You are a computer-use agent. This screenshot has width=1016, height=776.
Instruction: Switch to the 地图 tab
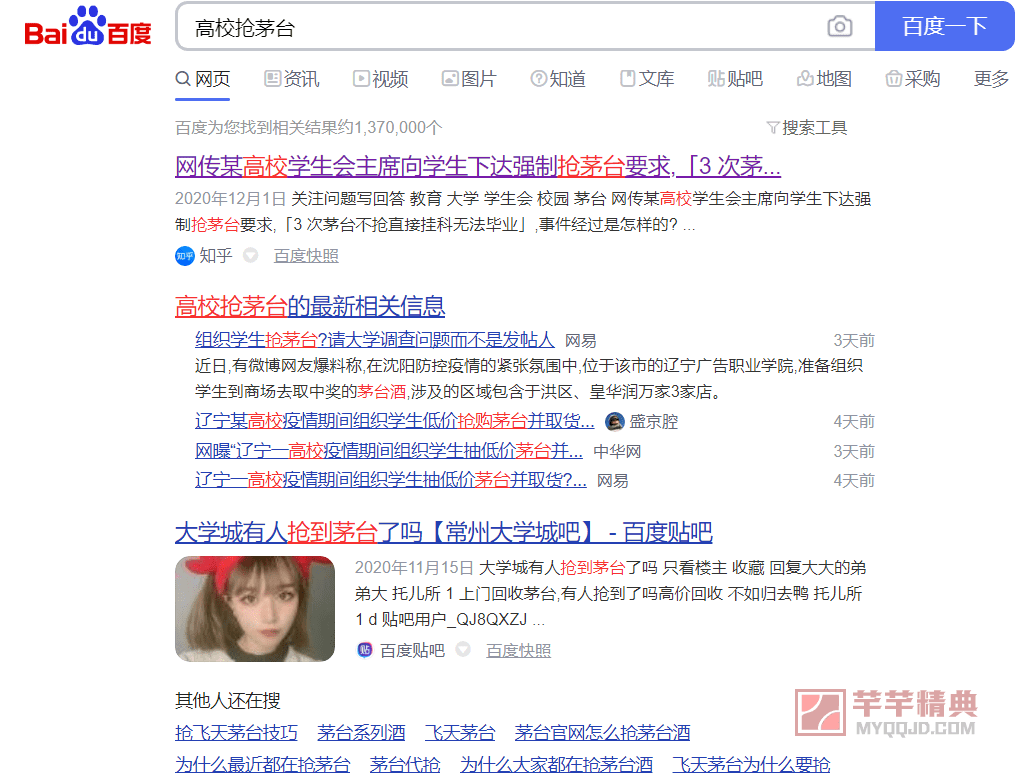(x=824, y=79)
